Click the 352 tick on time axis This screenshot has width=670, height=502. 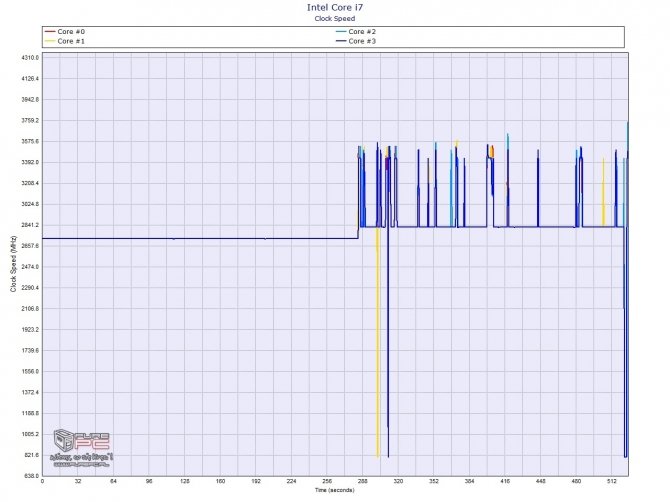click(434, 481)
